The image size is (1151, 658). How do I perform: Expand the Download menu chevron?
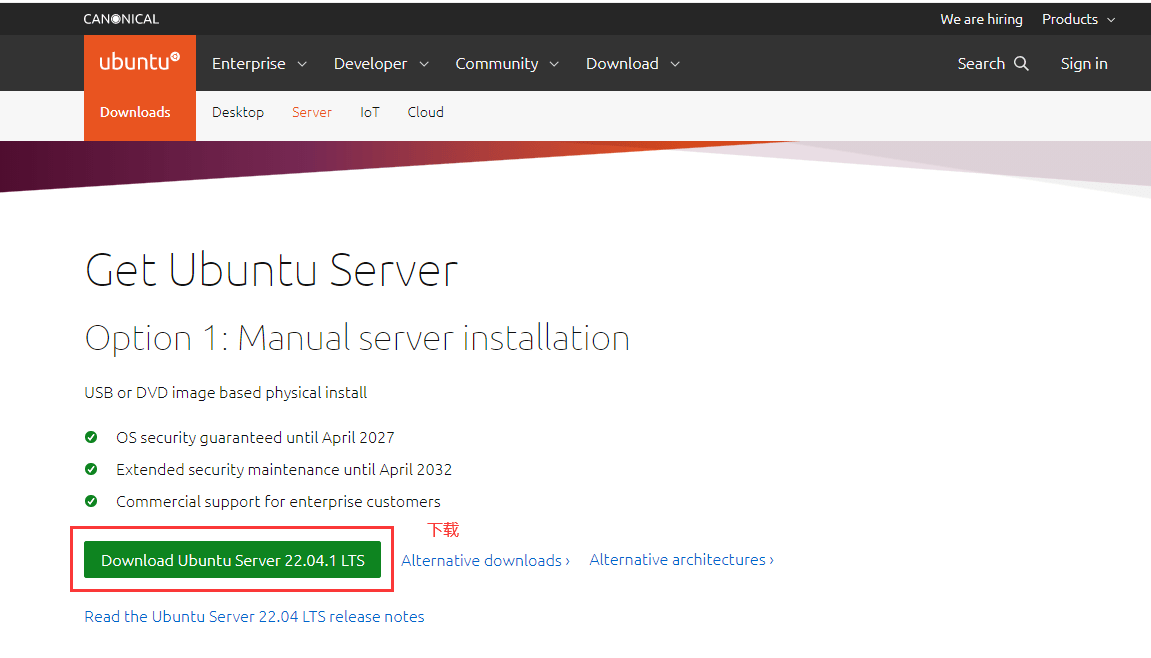675,65
